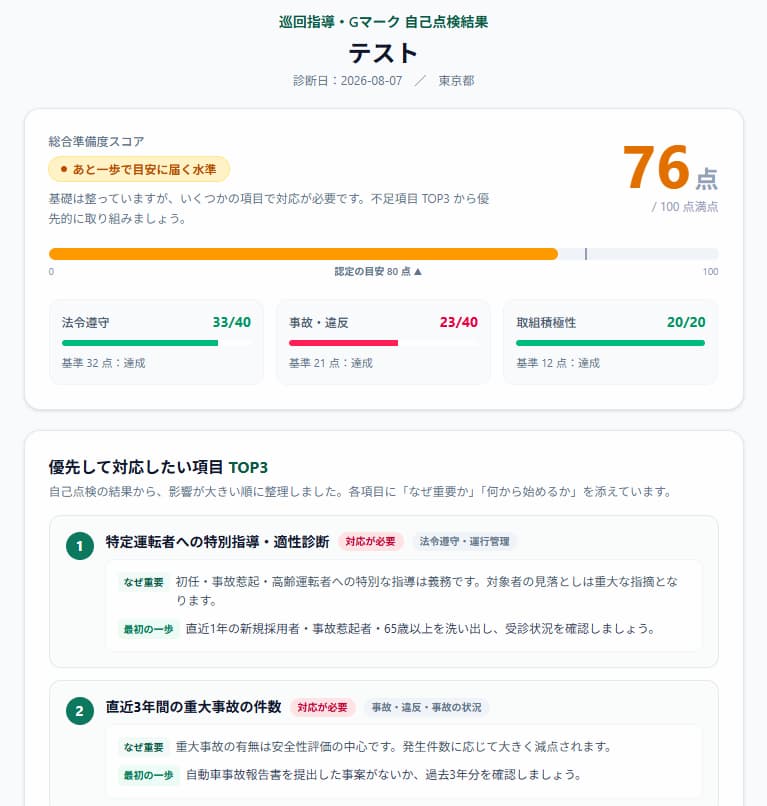Click 最初の一歩 label in item 2
Viewport: 767px width, 806px height.
pyautogui.click(x=149, y=775)
